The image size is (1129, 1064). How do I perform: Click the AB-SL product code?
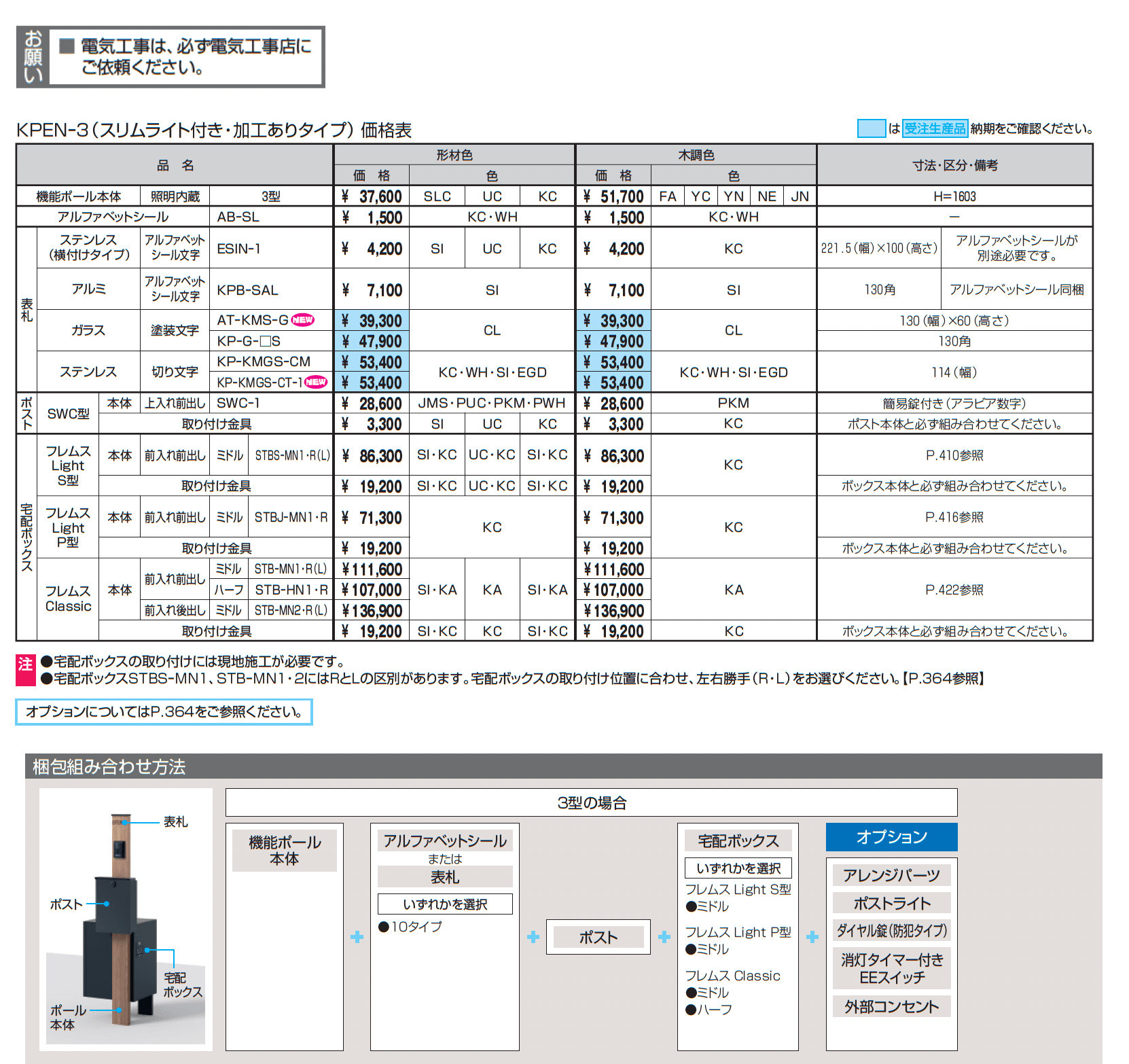click(x=238, y=217)
